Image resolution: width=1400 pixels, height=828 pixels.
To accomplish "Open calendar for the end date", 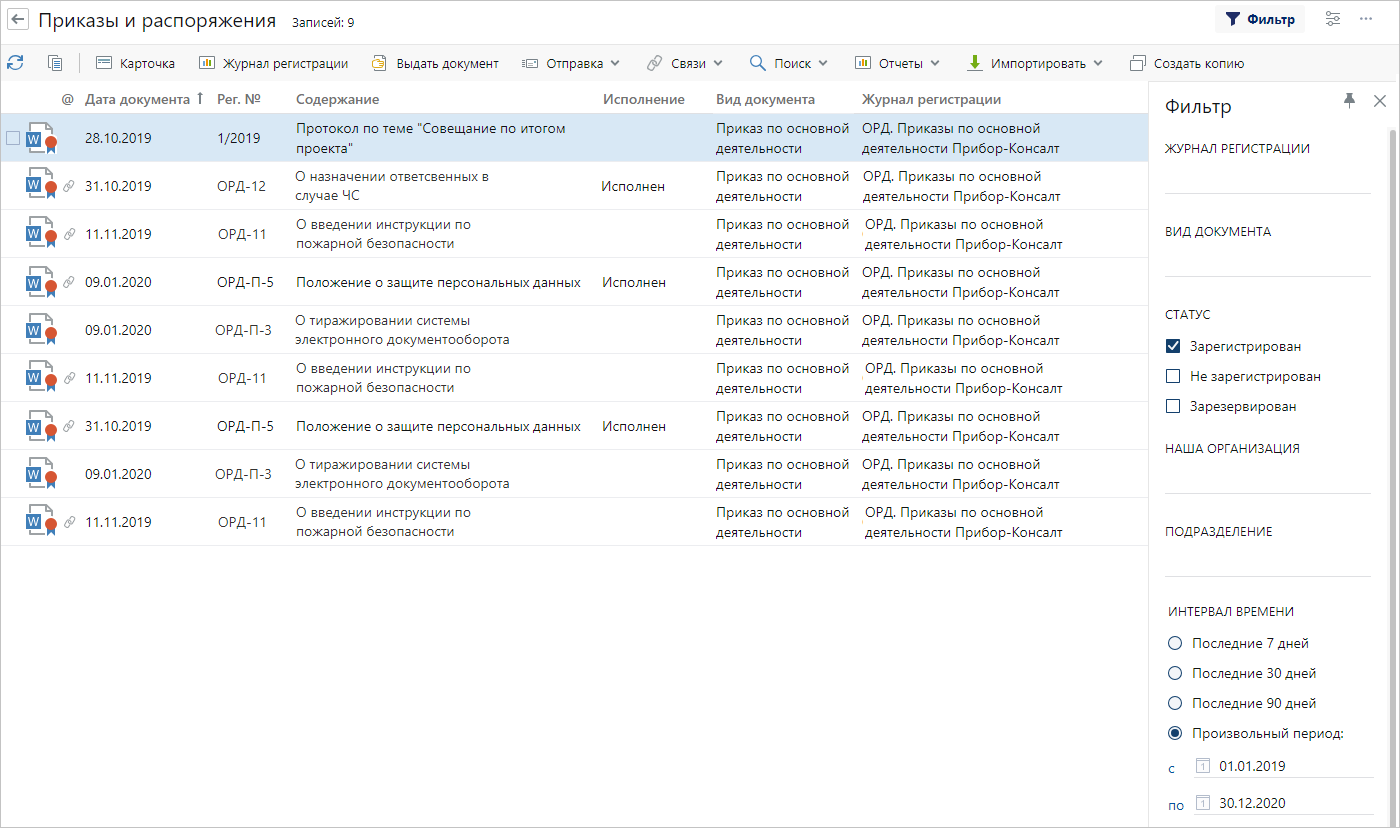I will (1203, 803).
